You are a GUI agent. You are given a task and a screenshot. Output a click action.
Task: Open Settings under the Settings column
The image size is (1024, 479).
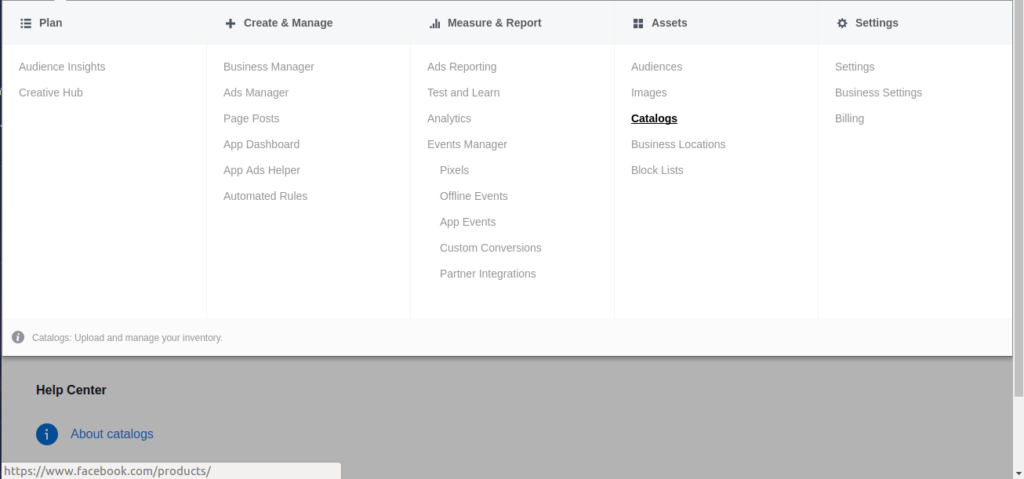tap(855, 67)
